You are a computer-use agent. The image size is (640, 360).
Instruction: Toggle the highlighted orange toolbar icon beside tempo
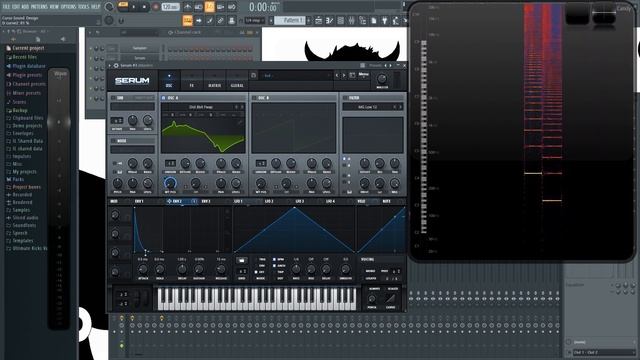[x=209, y=7]
